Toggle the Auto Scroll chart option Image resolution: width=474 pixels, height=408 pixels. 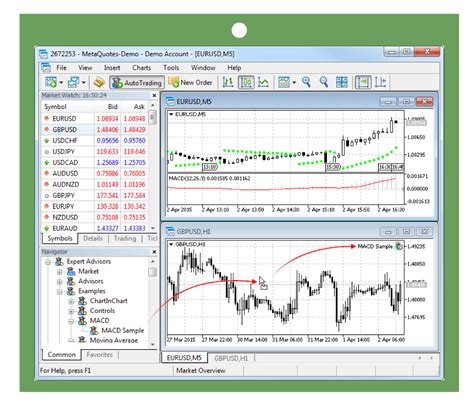(363, 82)
